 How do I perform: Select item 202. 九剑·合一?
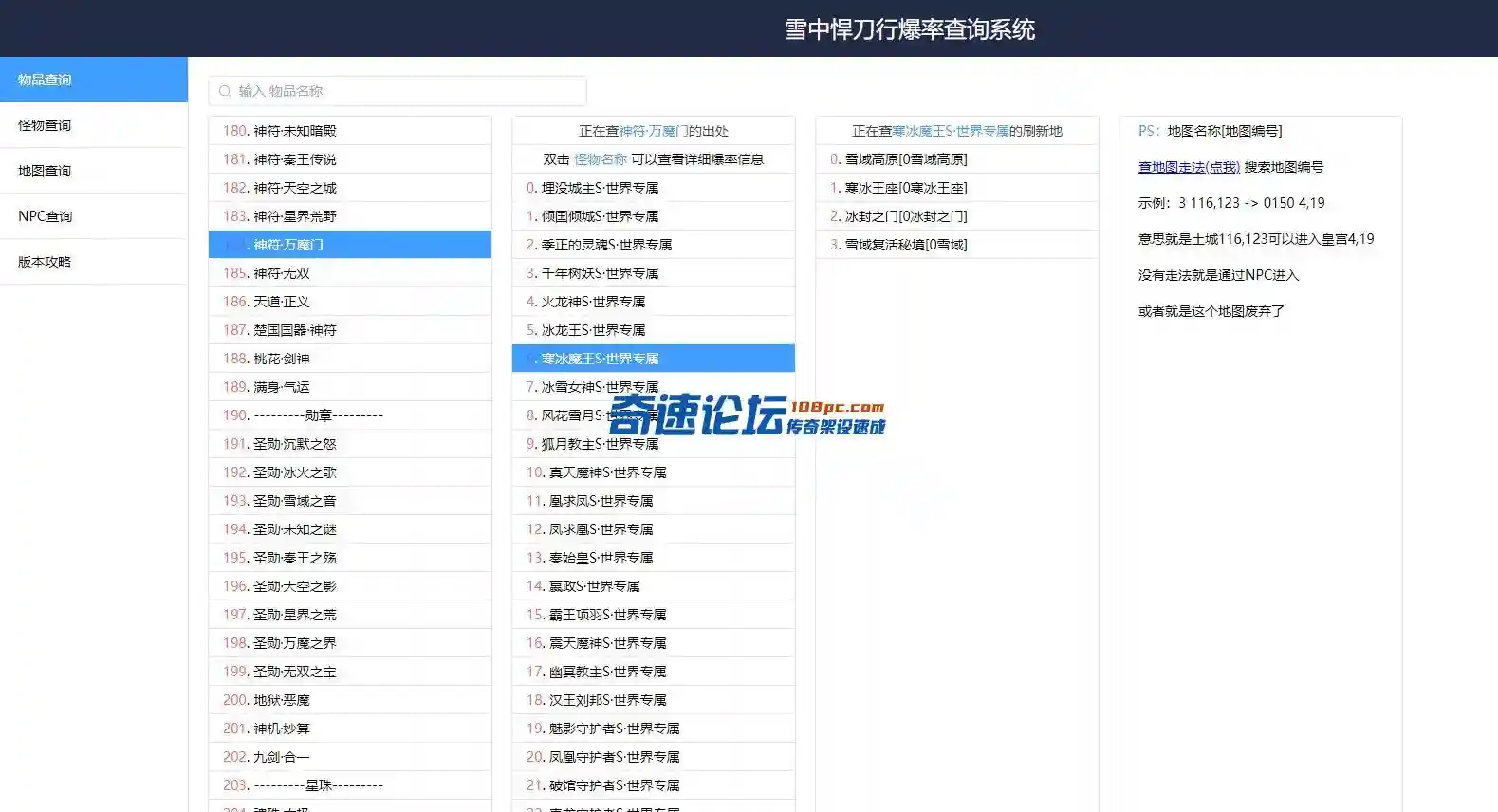coord(350,757)
